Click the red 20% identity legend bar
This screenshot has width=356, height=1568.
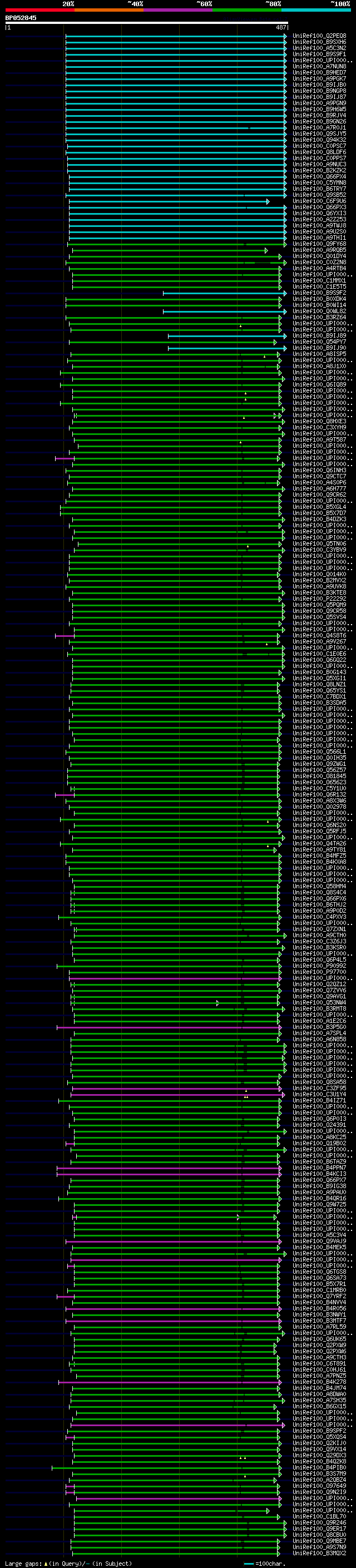pyautogui.click(x=39, y=11)
